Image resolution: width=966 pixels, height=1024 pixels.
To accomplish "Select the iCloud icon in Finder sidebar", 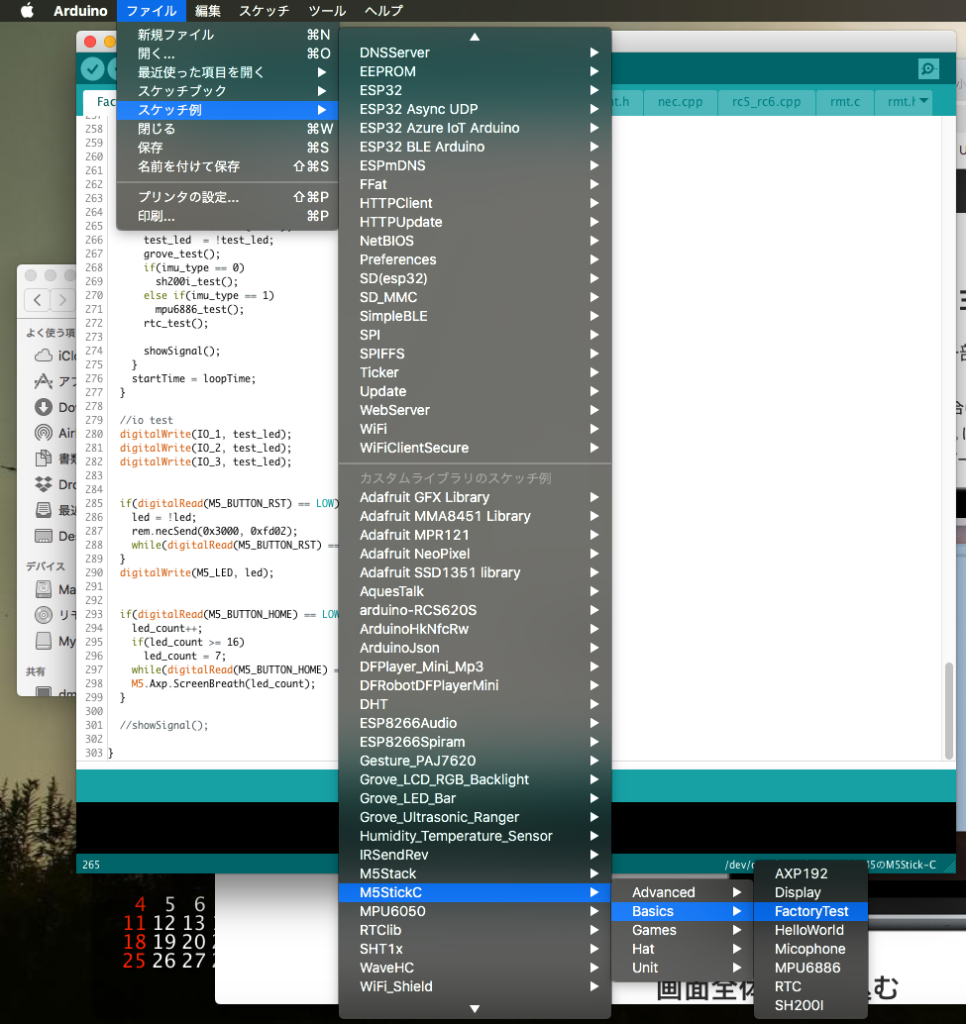I will (x=43, y=356).
